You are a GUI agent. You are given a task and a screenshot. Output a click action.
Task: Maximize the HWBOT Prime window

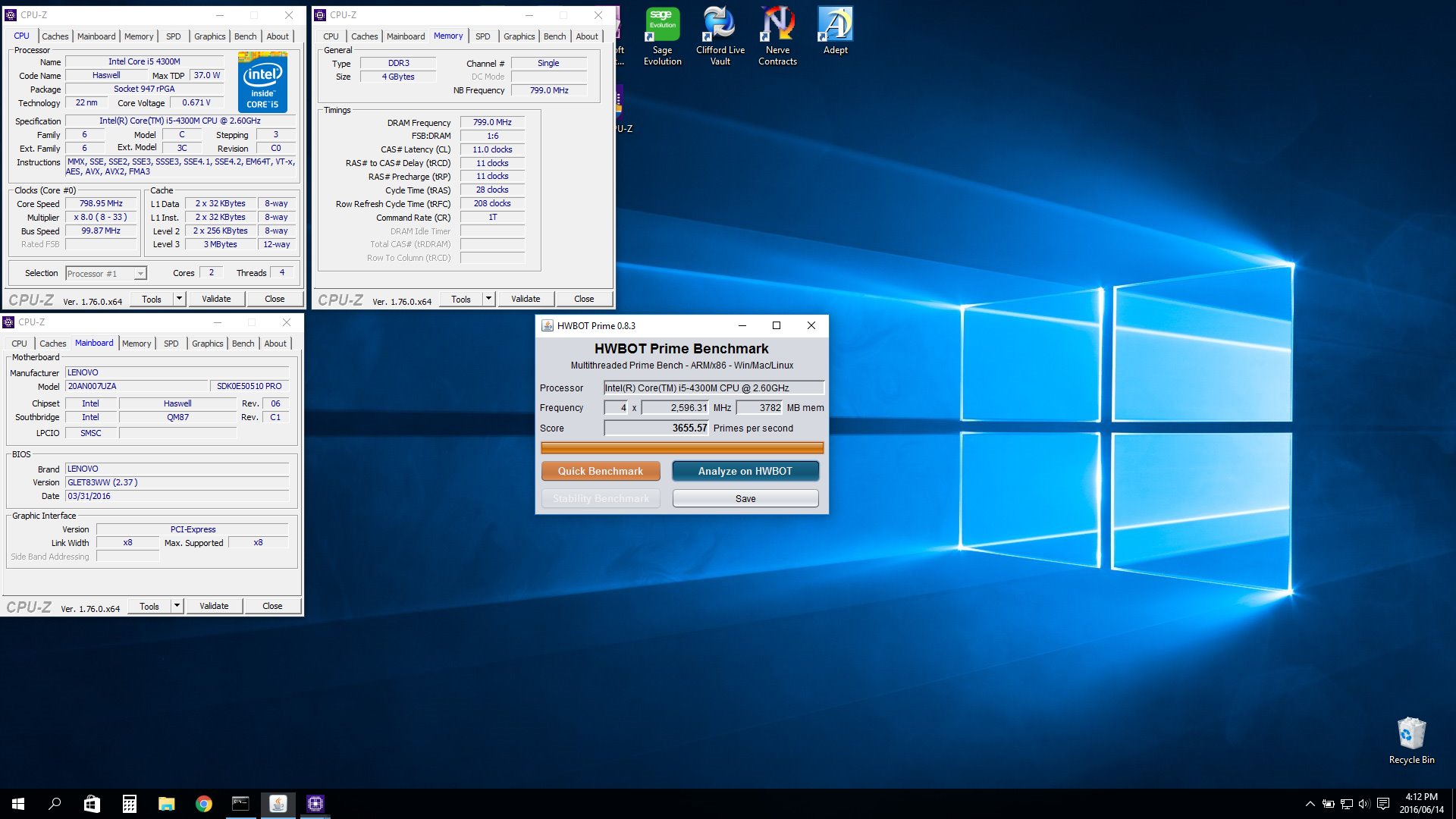click(x=777, y=325)
